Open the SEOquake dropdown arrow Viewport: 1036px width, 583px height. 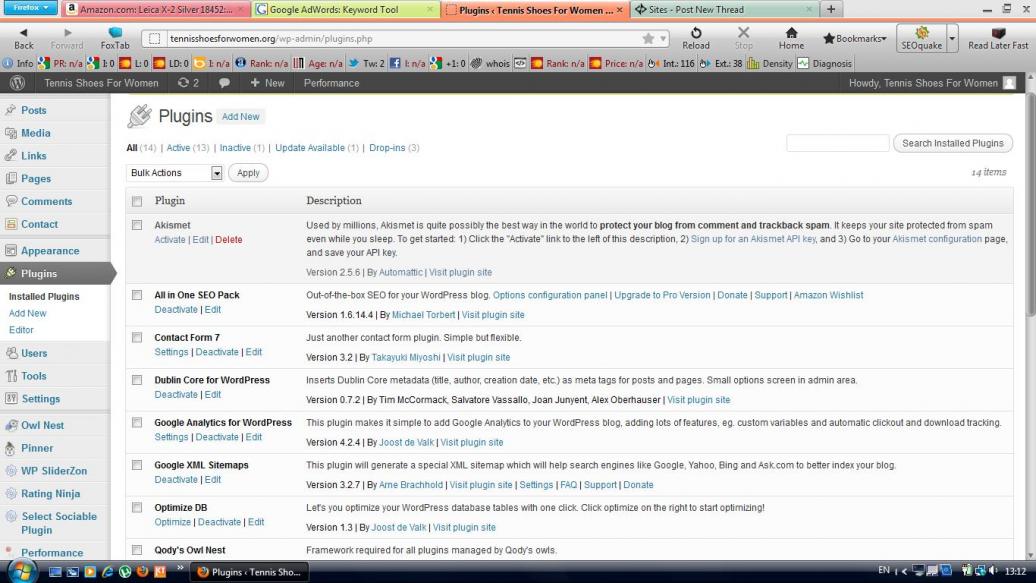click(x=952, y=38)
